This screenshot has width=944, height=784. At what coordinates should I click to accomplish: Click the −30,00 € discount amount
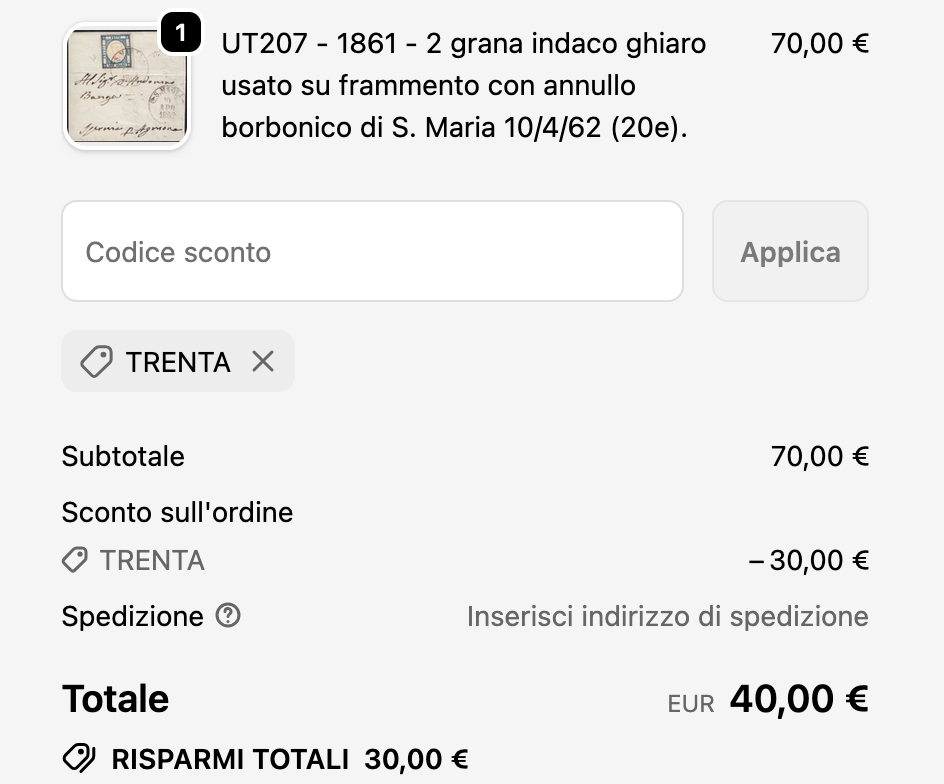(x=809, y=561)
